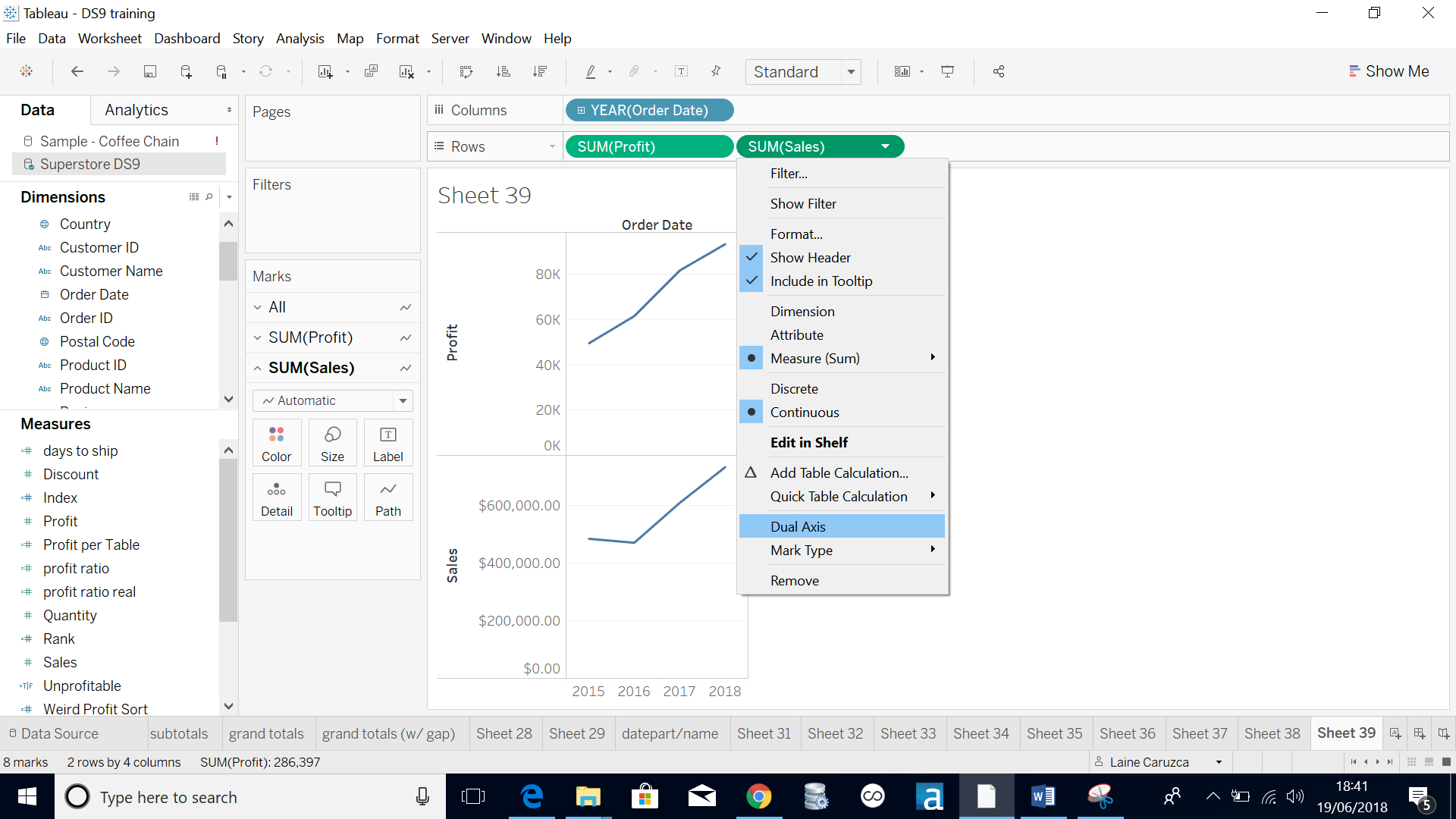Toggle the Show Header checkmark option
The image size is (1456, 819).
tap(810, 258)
